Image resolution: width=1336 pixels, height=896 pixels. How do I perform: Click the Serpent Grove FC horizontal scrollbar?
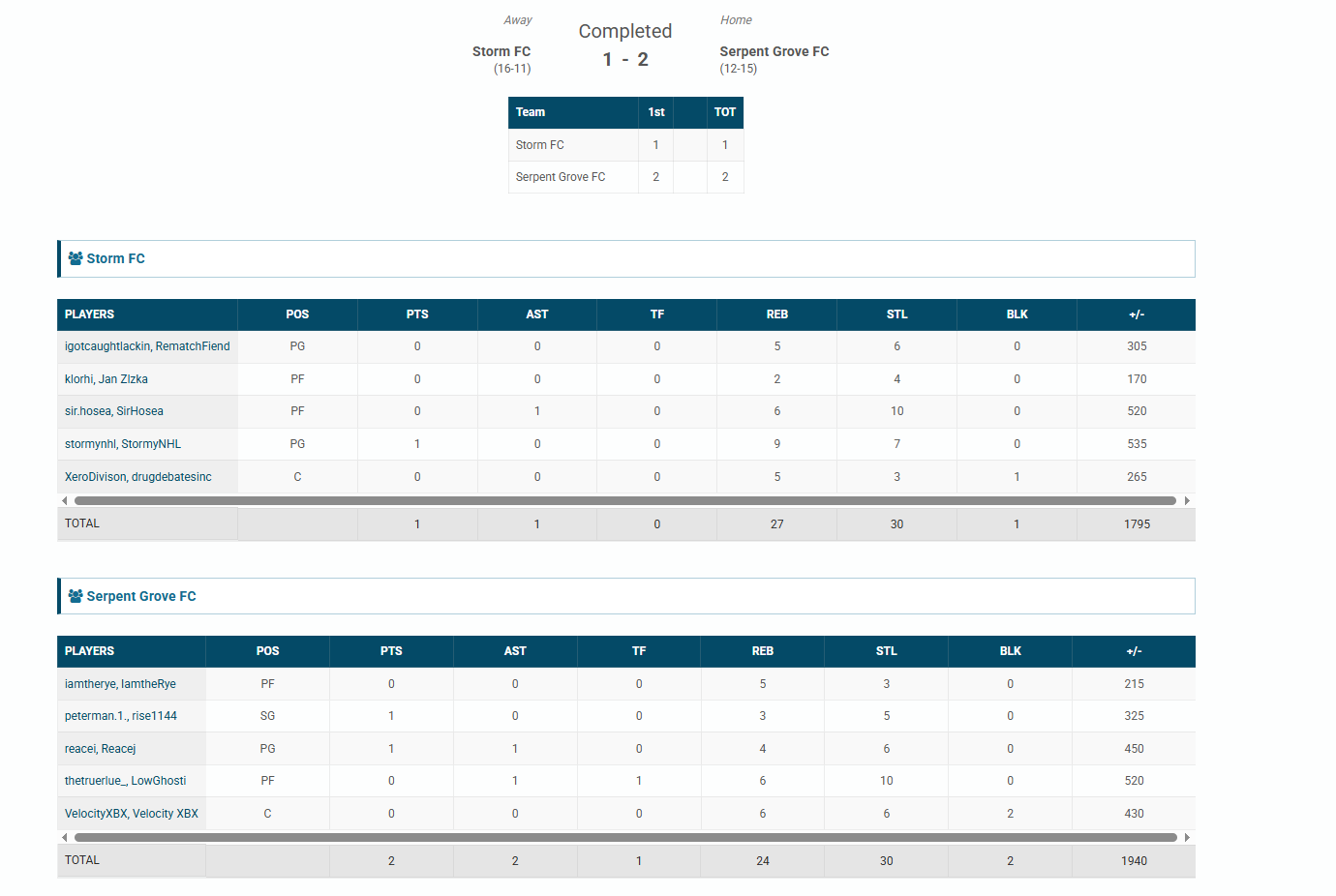[624, 838]
